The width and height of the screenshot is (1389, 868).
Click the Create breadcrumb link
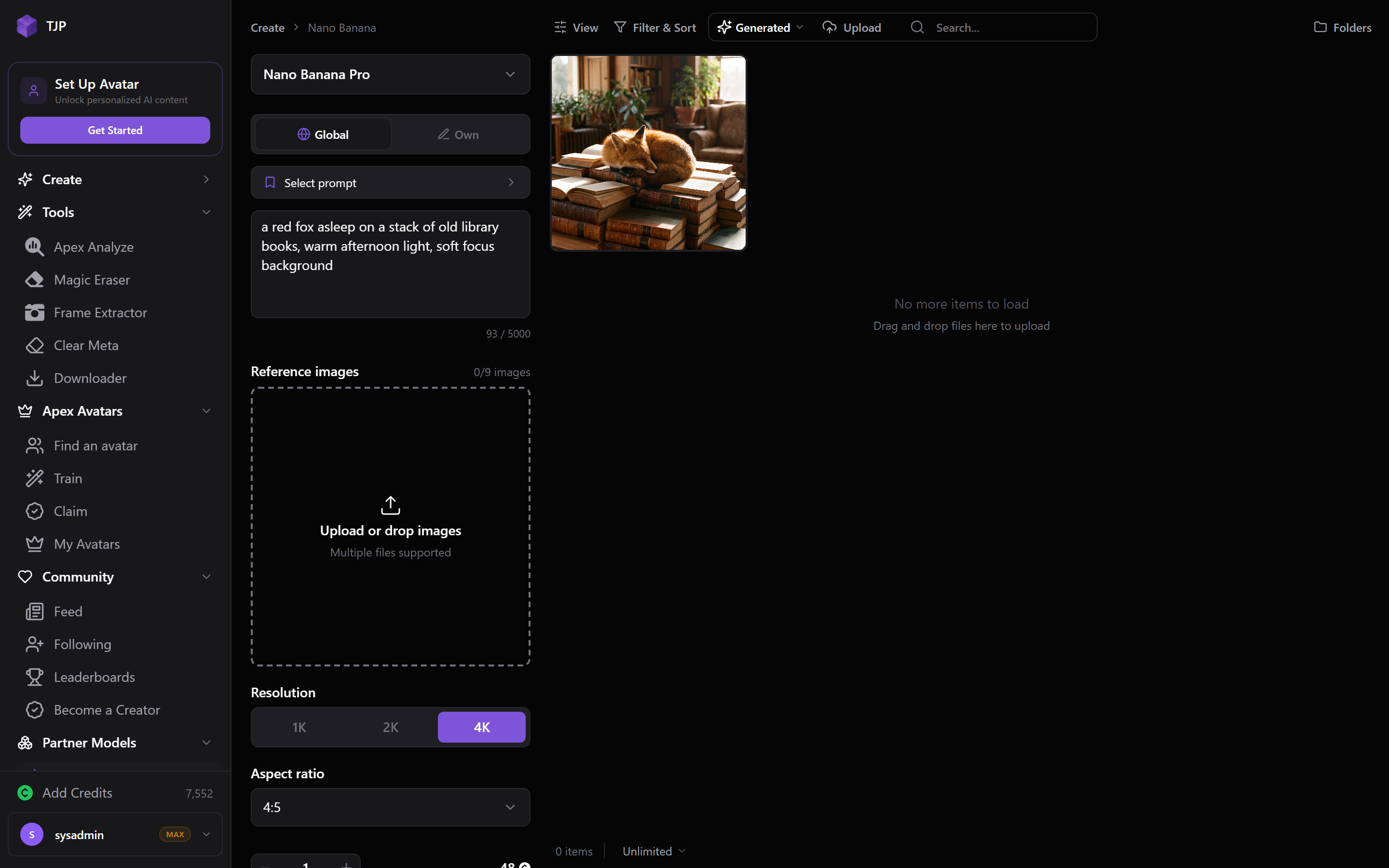coord(268,27)
